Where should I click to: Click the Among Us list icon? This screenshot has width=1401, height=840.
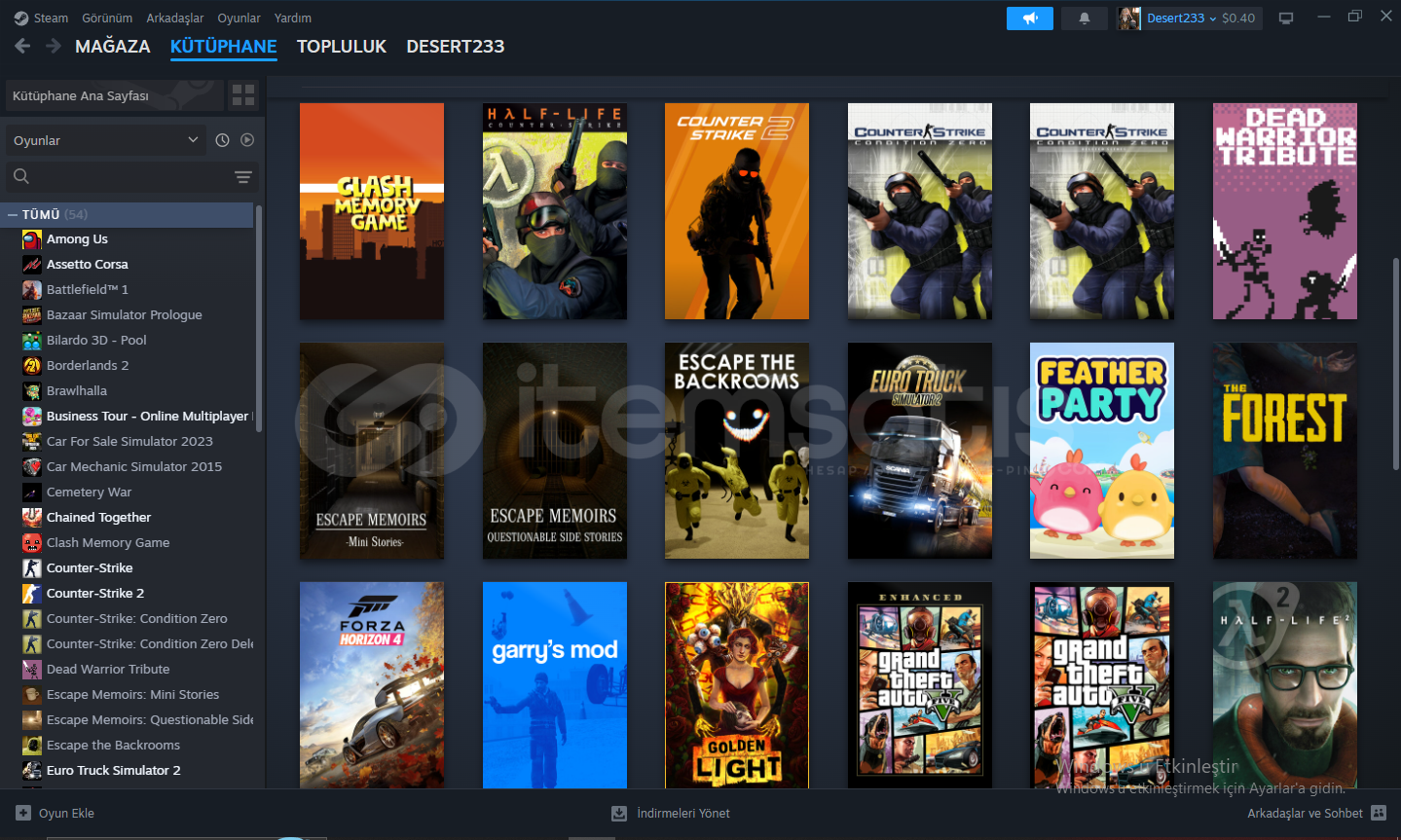pyautogui.click(x=32, y=238)
